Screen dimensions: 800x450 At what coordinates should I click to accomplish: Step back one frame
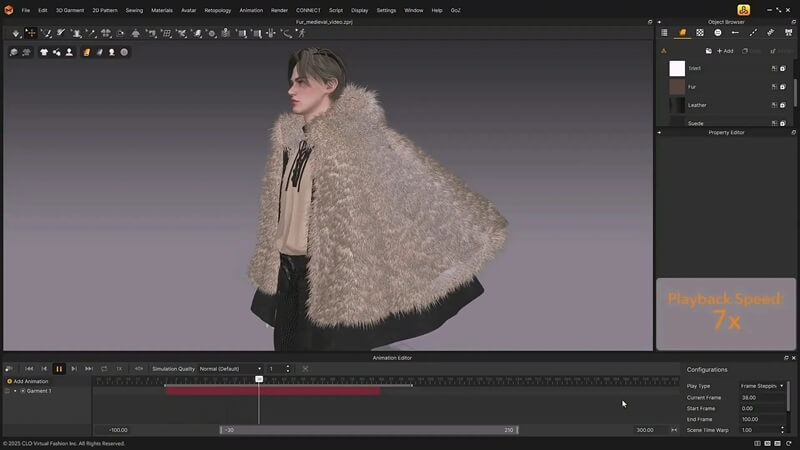click(x=44, y=369)
